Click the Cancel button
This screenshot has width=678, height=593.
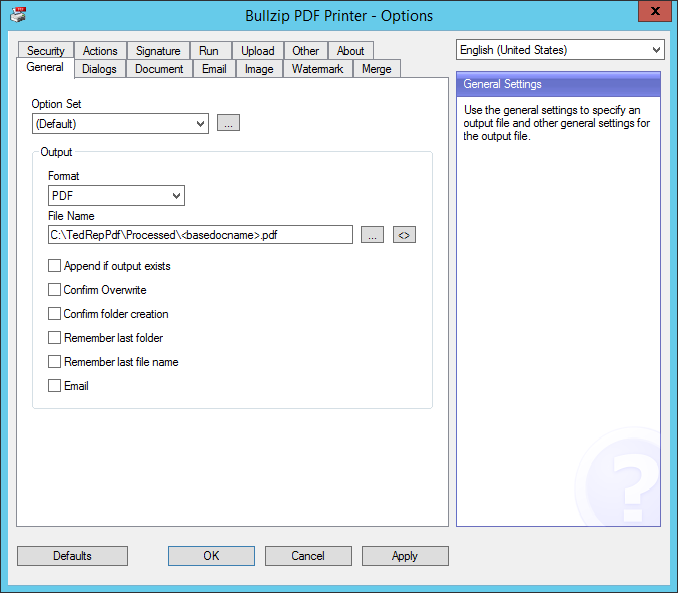coord(308,556)
